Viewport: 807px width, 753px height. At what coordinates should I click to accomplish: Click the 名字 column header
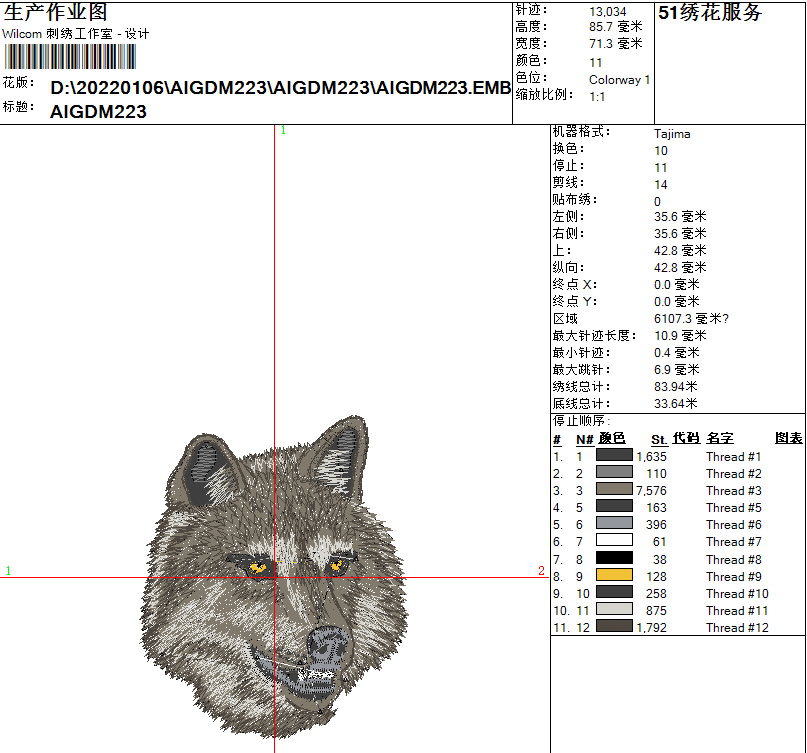720,439
